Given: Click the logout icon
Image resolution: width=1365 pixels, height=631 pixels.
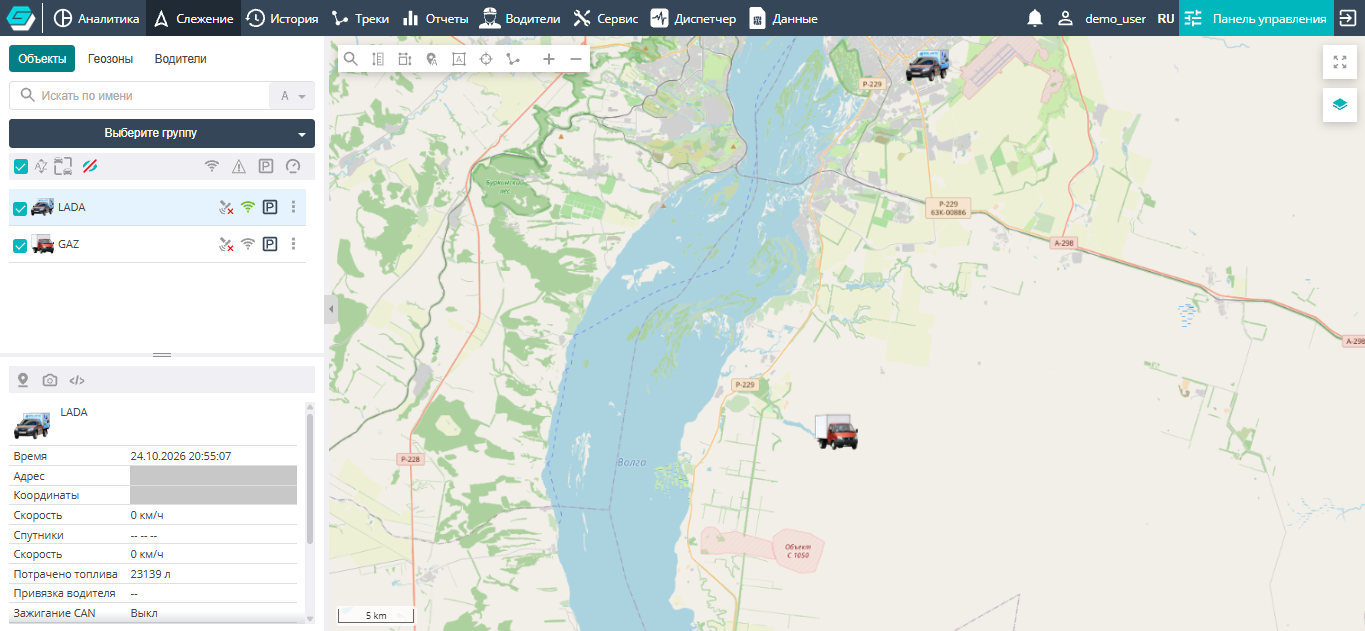Looking at the screenshot, I should pyautogui.click(x=1347, y=18).
